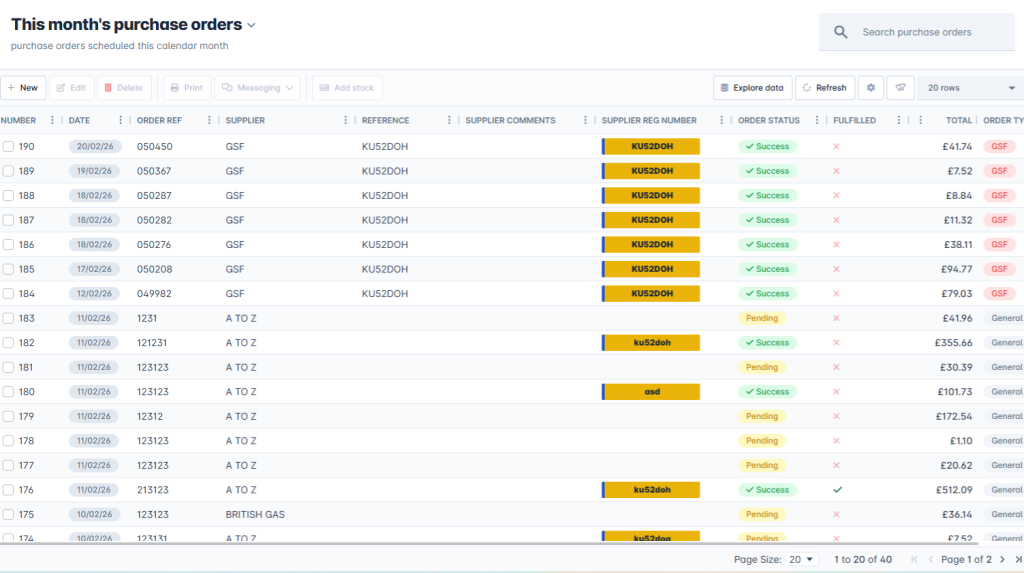Tick the checkbox for order 190

[8, 146]
